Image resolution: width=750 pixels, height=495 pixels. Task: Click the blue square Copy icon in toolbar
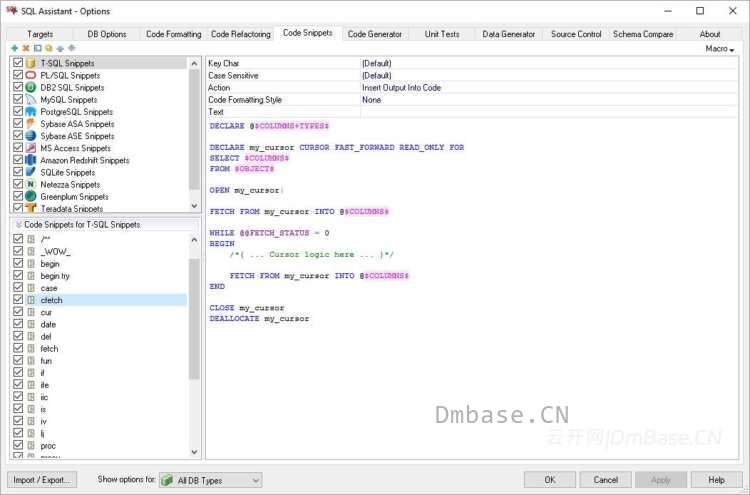(37, 48)
